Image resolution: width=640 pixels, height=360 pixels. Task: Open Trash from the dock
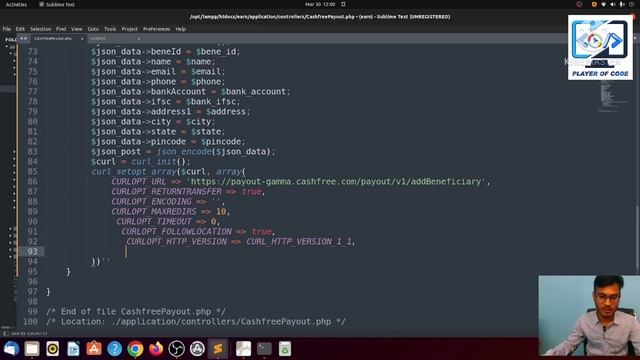[x=285, y=349]
